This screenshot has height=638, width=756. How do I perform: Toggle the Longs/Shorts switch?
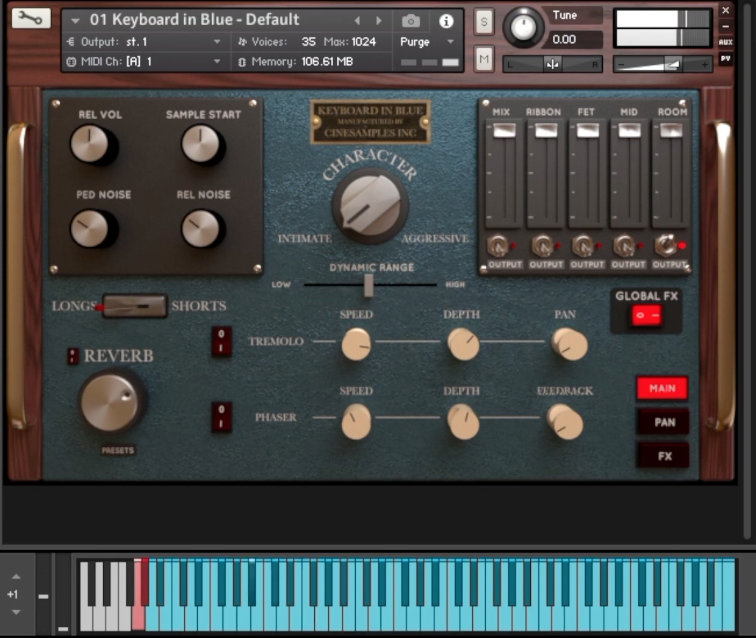point(135,306)
